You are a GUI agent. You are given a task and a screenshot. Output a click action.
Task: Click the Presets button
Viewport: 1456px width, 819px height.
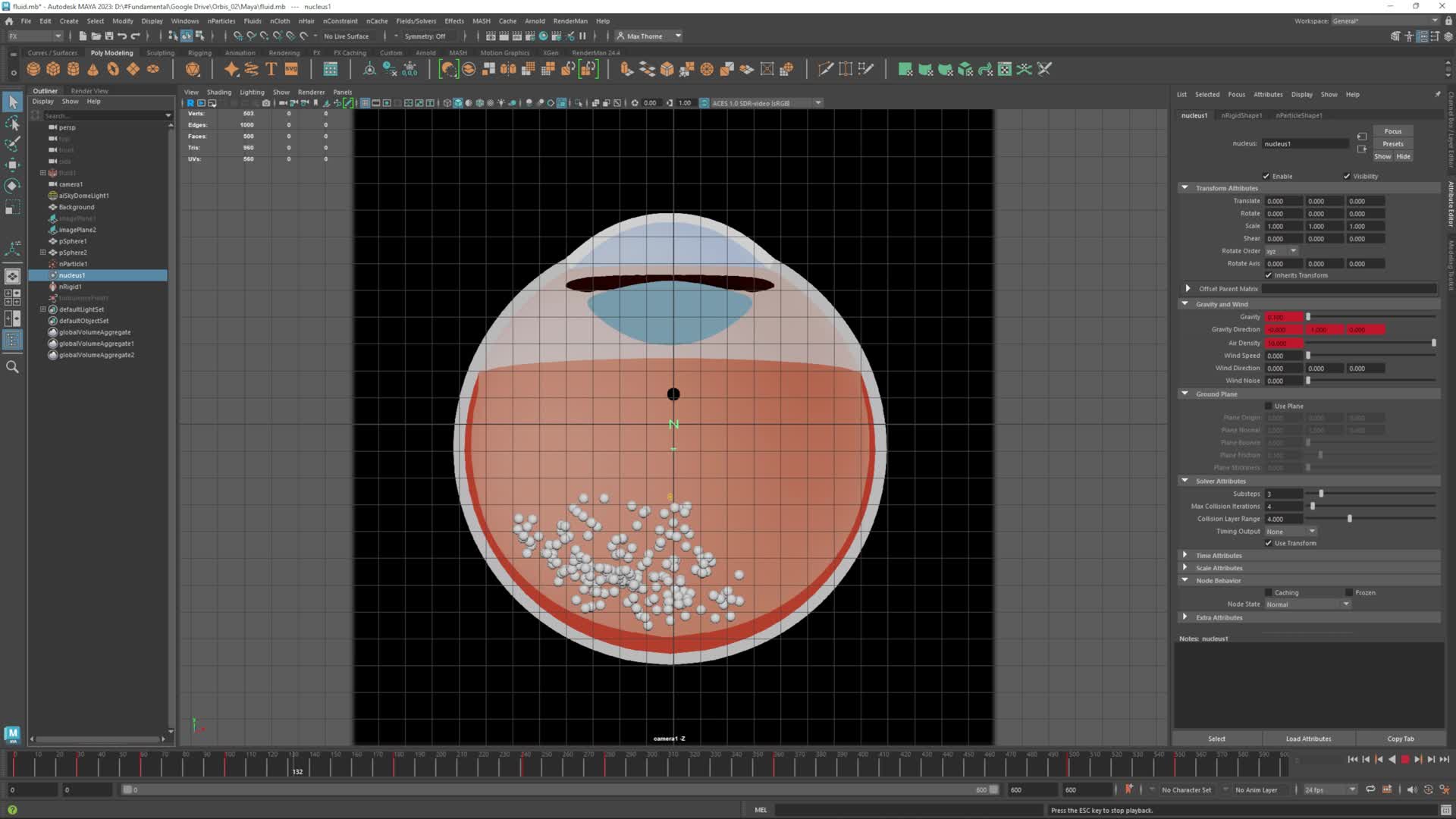[1392, 143]
